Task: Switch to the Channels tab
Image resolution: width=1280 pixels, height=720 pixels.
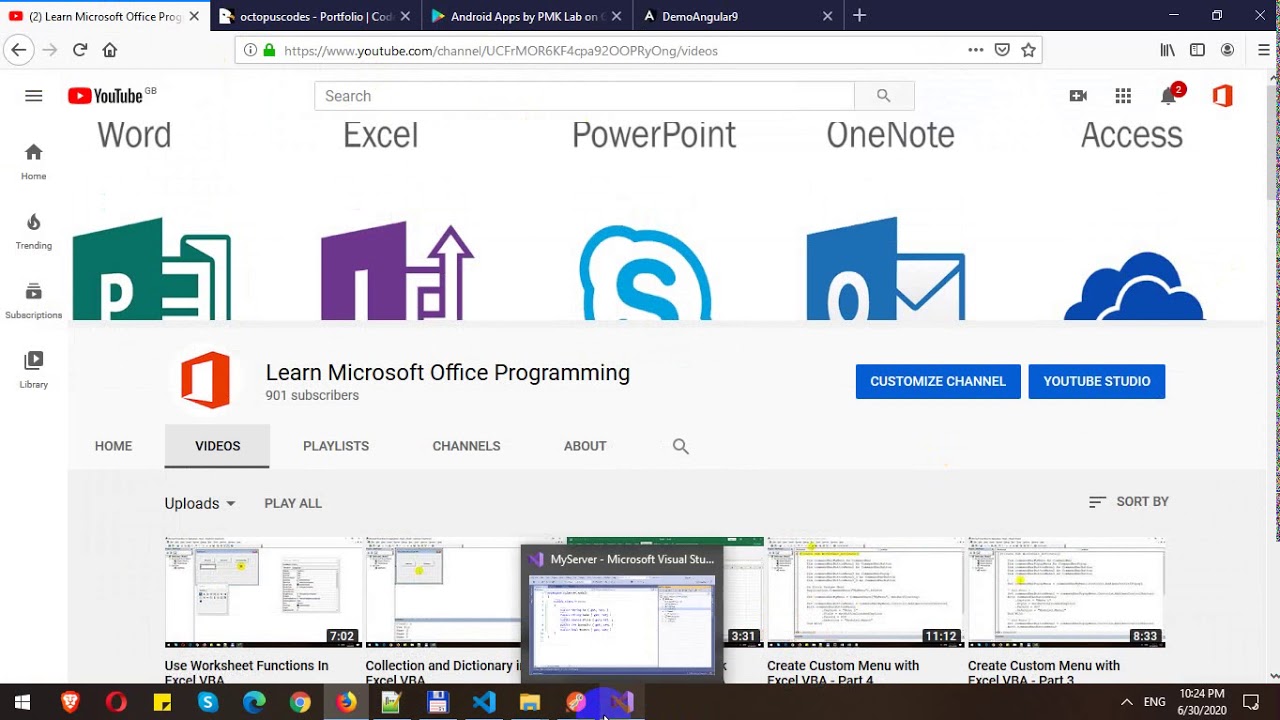Action: click(x=466, y=446)
